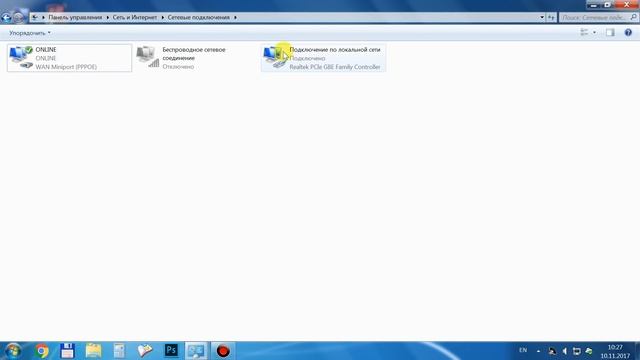The height and width of the screenshot is (360, 640).
Task: Show hidden tray icons arrow
Action: tap(538, 351)
